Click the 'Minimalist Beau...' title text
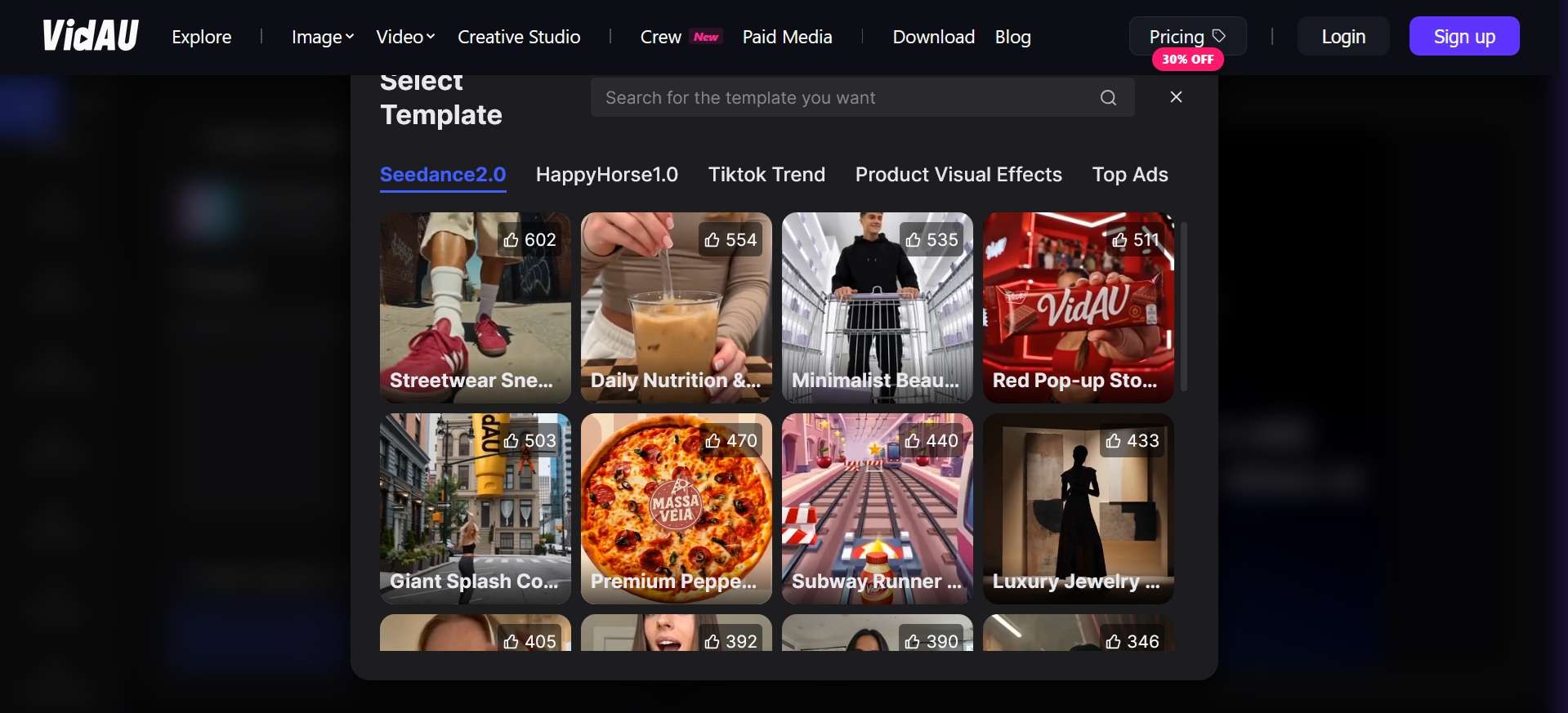The width and height of the screenshot is (1568, 713). pos(876,381)
